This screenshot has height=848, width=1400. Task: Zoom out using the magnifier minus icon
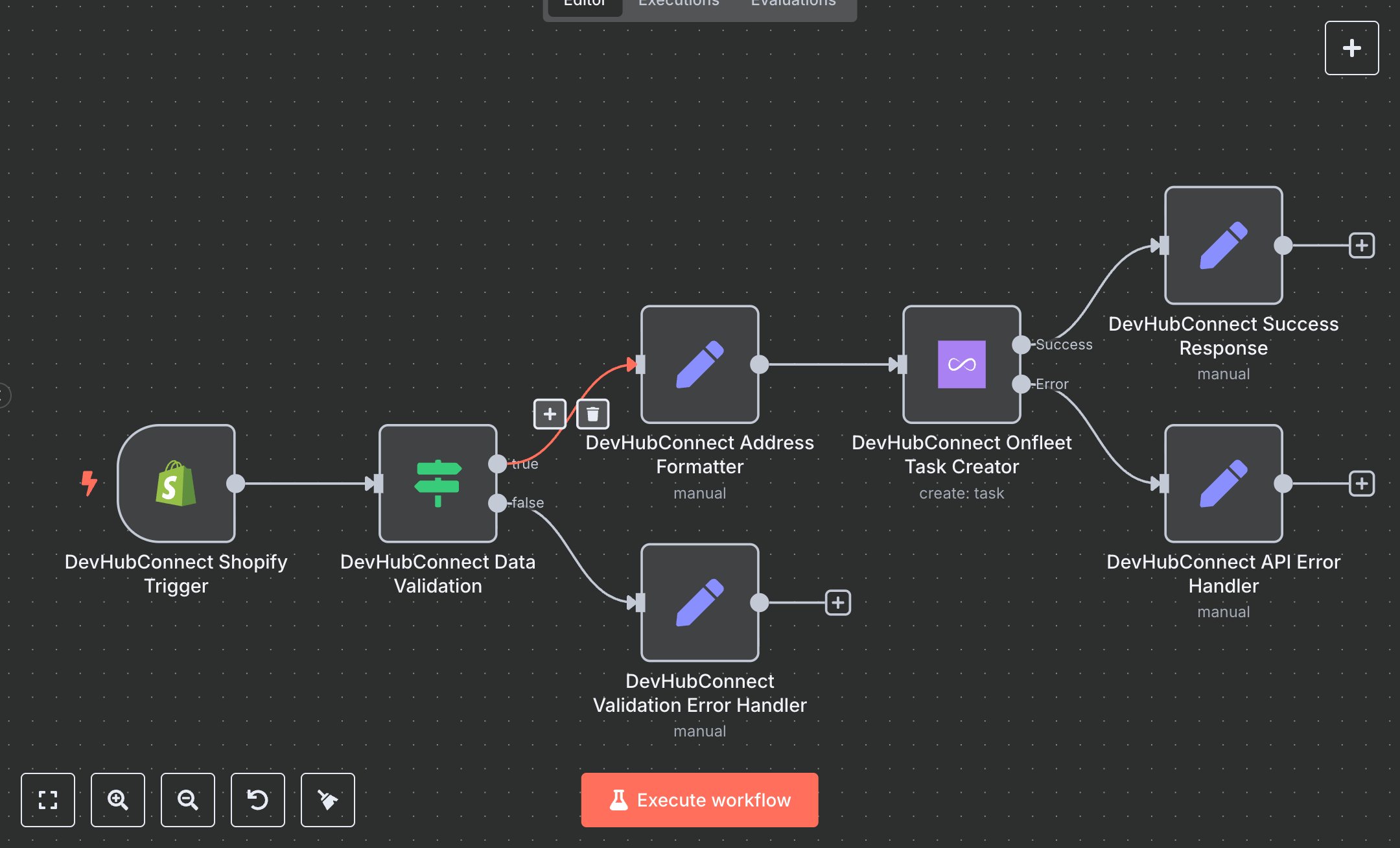click(x=187, y=800)
